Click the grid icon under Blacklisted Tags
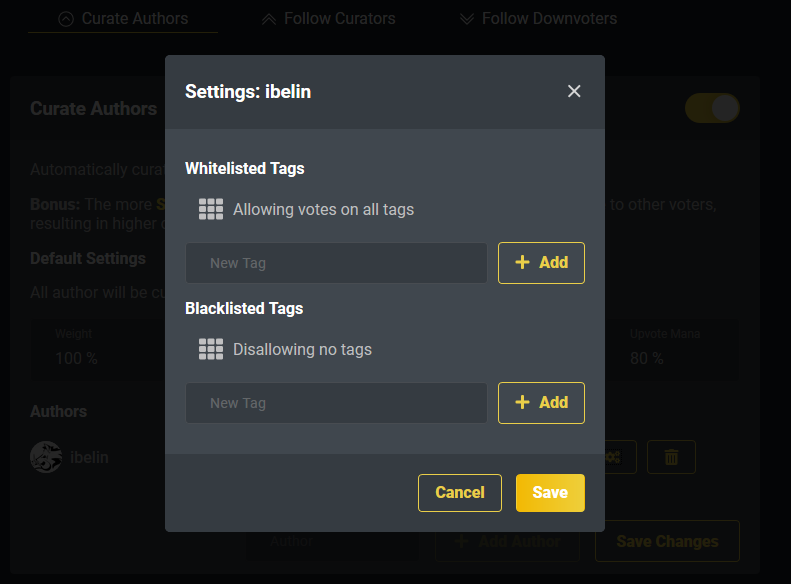The width and height of the screenshot is (791, 584). 210,349
